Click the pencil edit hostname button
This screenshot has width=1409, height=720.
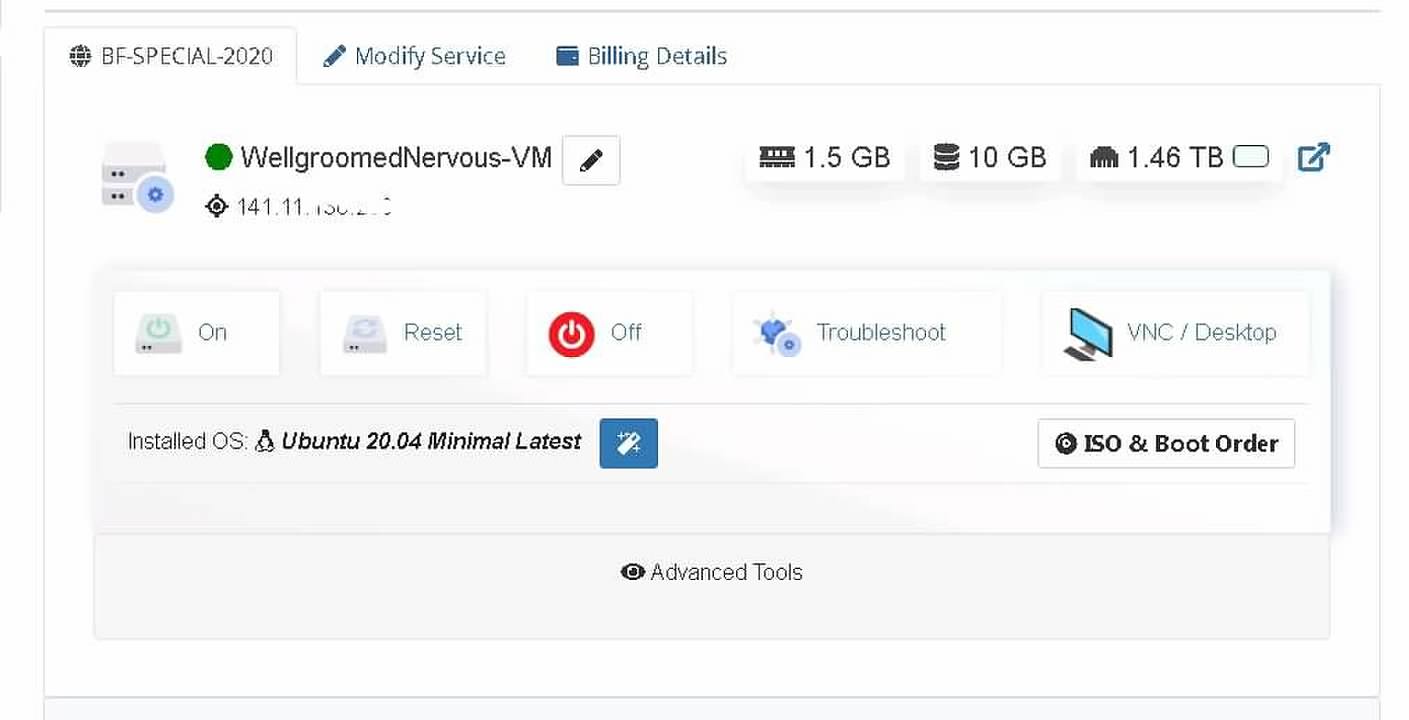[x=591, y=160]
